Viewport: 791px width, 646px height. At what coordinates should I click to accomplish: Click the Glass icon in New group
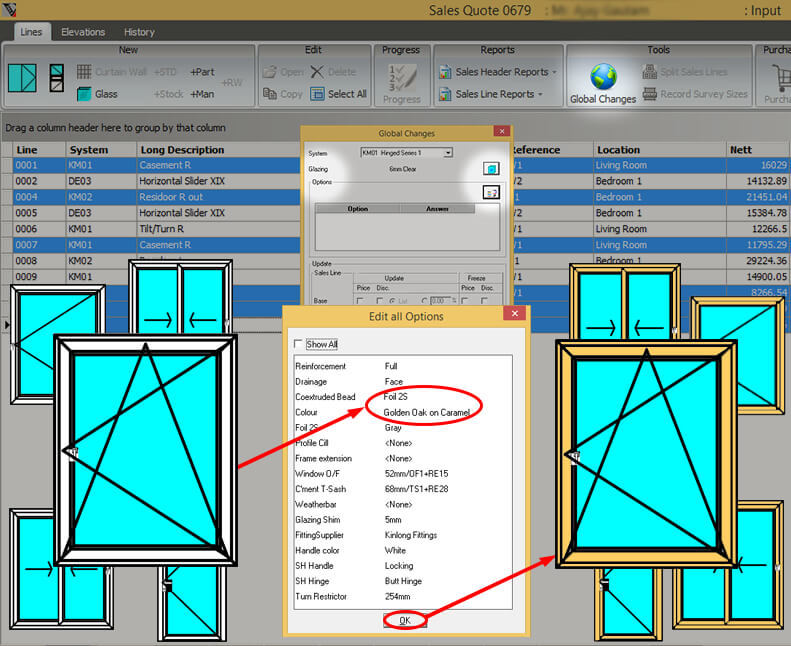[84, 94]
